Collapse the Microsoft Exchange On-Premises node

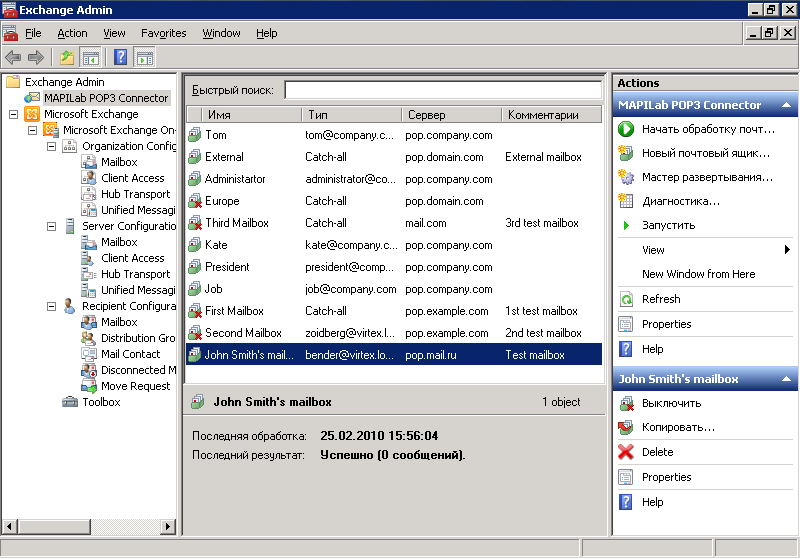coord(33,130)
